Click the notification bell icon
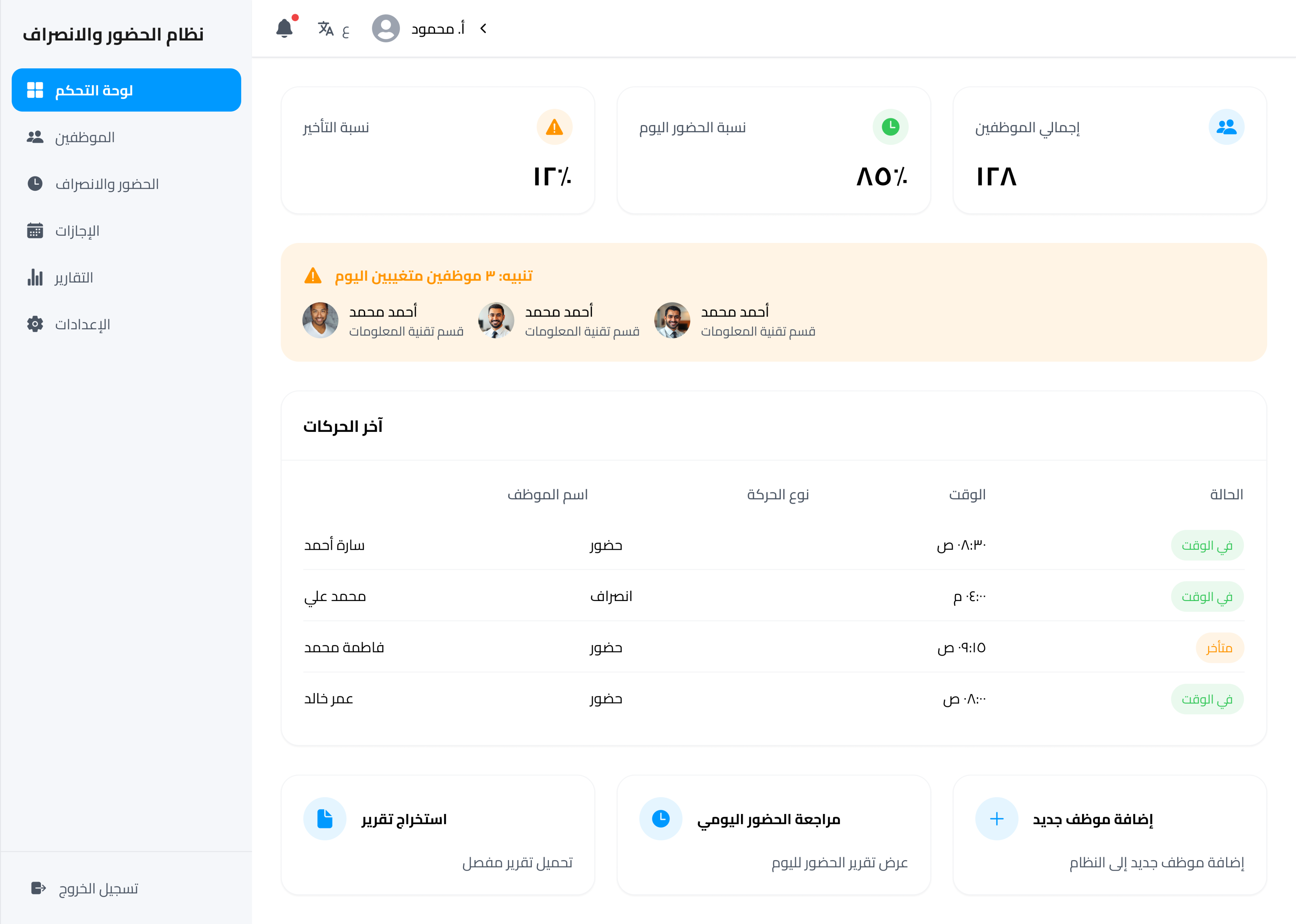The width and height of the screenshot is (1296, 924). (284, 28)
